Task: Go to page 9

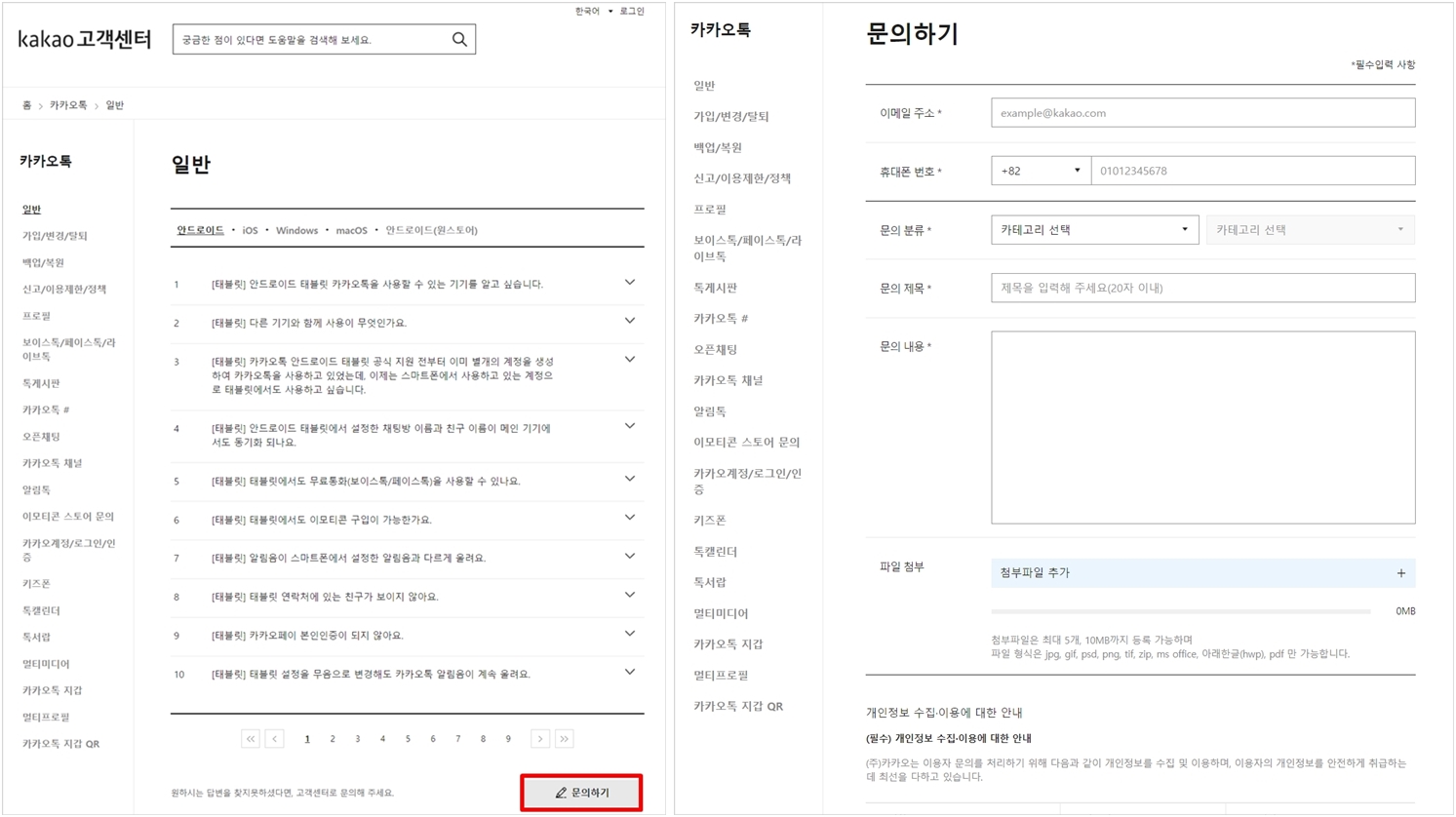Action: 508,739
